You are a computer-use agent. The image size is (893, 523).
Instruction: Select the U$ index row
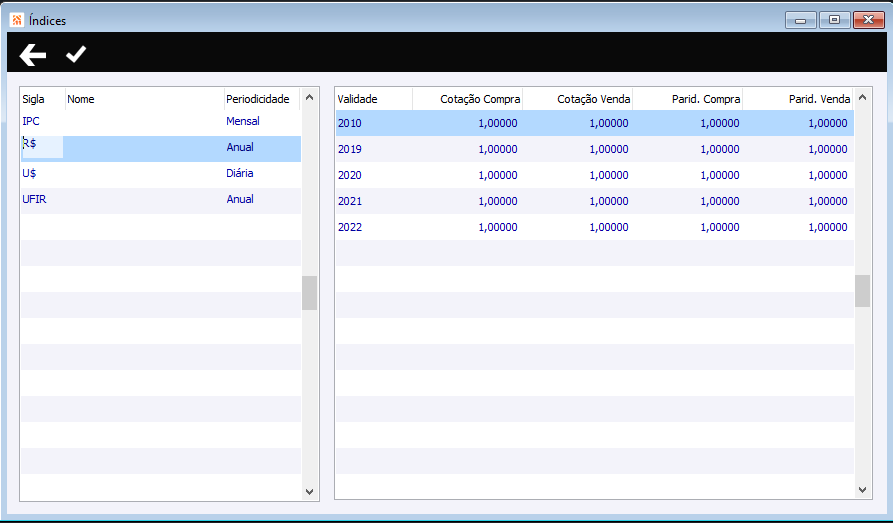161,174
